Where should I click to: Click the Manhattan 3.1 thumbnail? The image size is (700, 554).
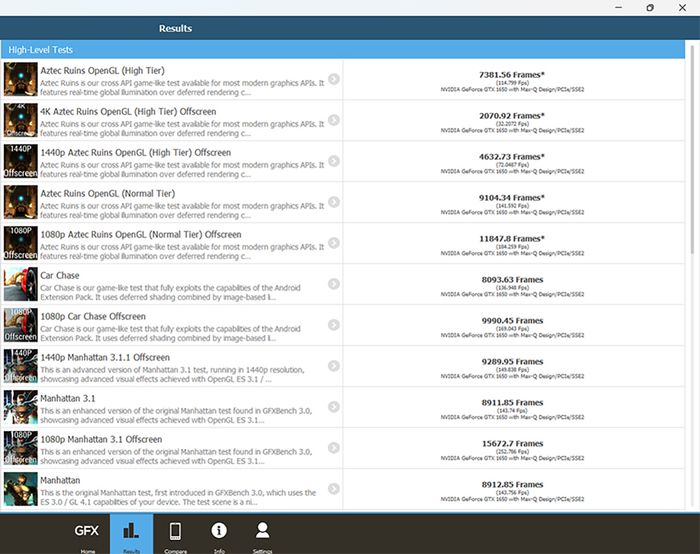coord(21,407)
